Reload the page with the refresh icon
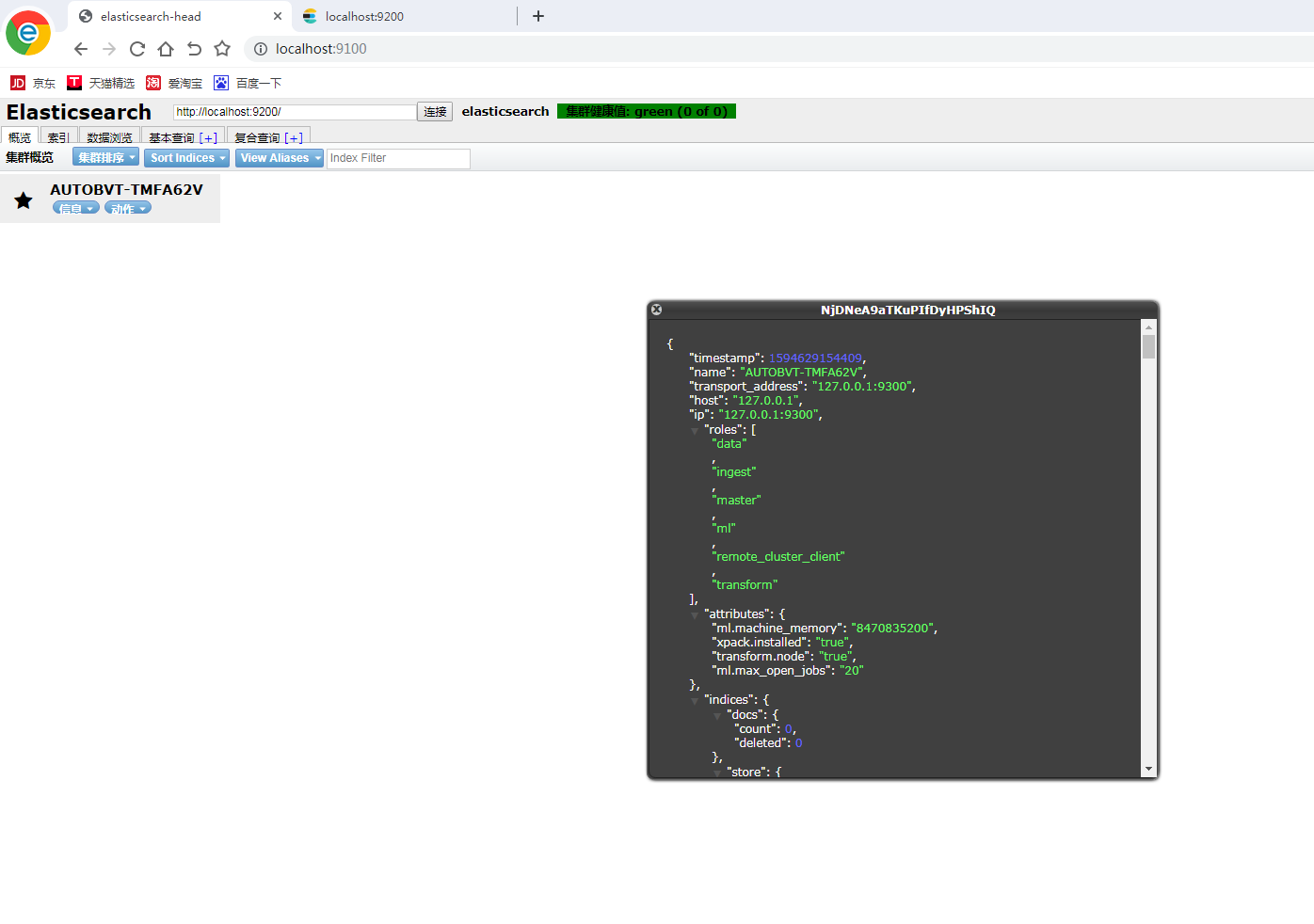This screenshot has height=924, width=1314. (x=137, y=49)
